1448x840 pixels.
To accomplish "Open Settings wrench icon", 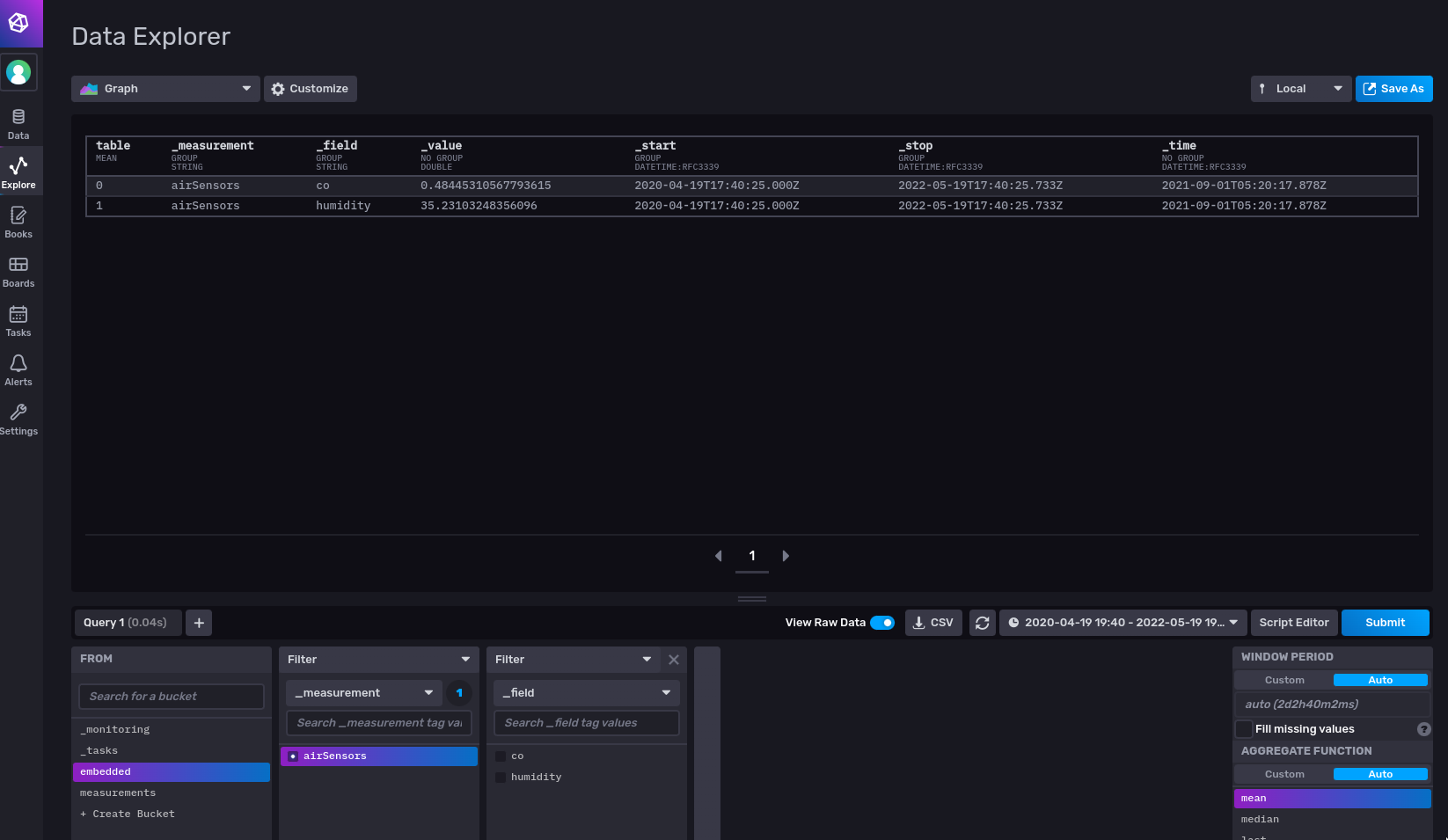I will click(18, 419).
